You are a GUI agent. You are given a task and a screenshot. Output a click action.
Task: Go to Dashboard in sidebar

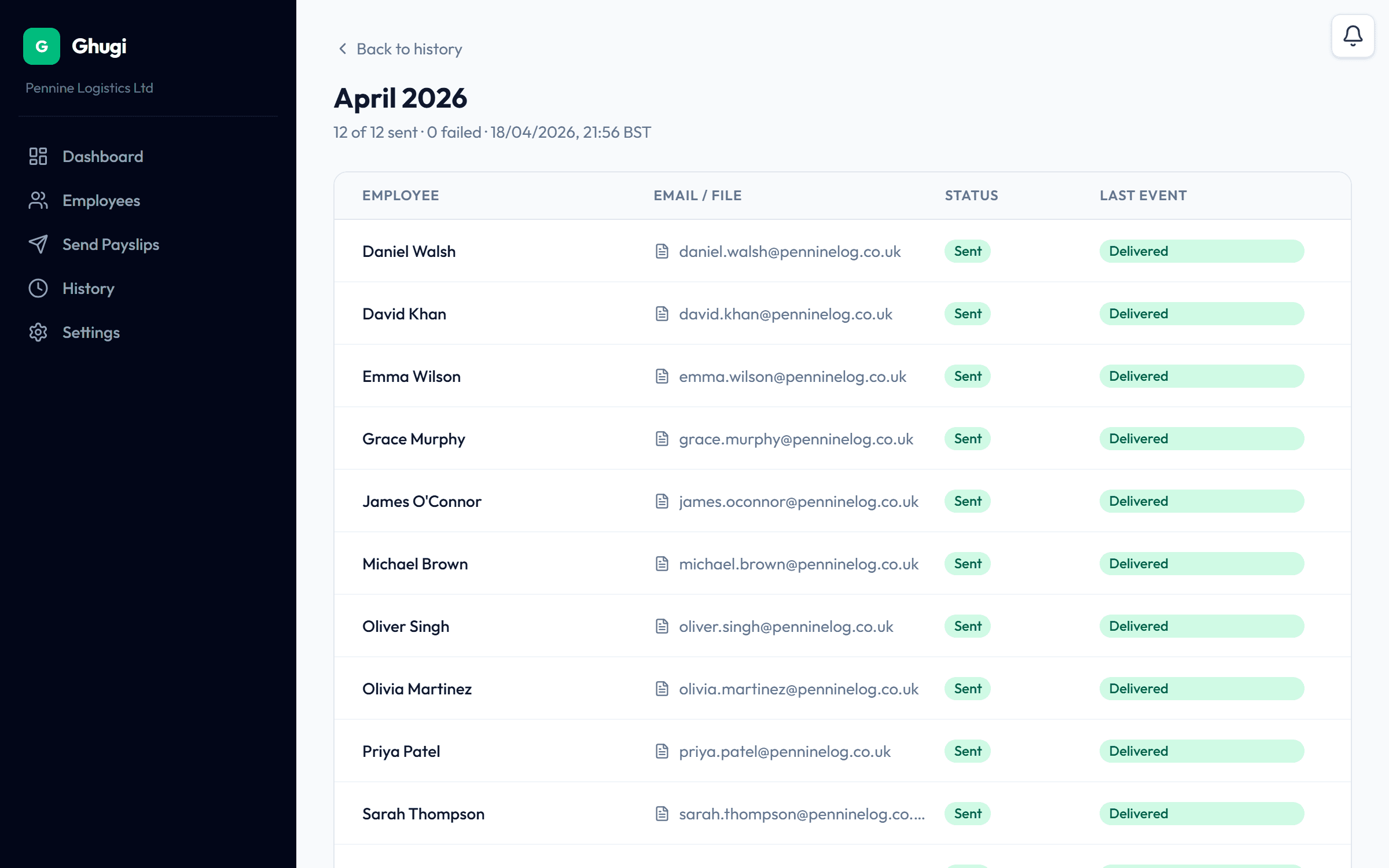pyautogui.click(x=102, y=156)
